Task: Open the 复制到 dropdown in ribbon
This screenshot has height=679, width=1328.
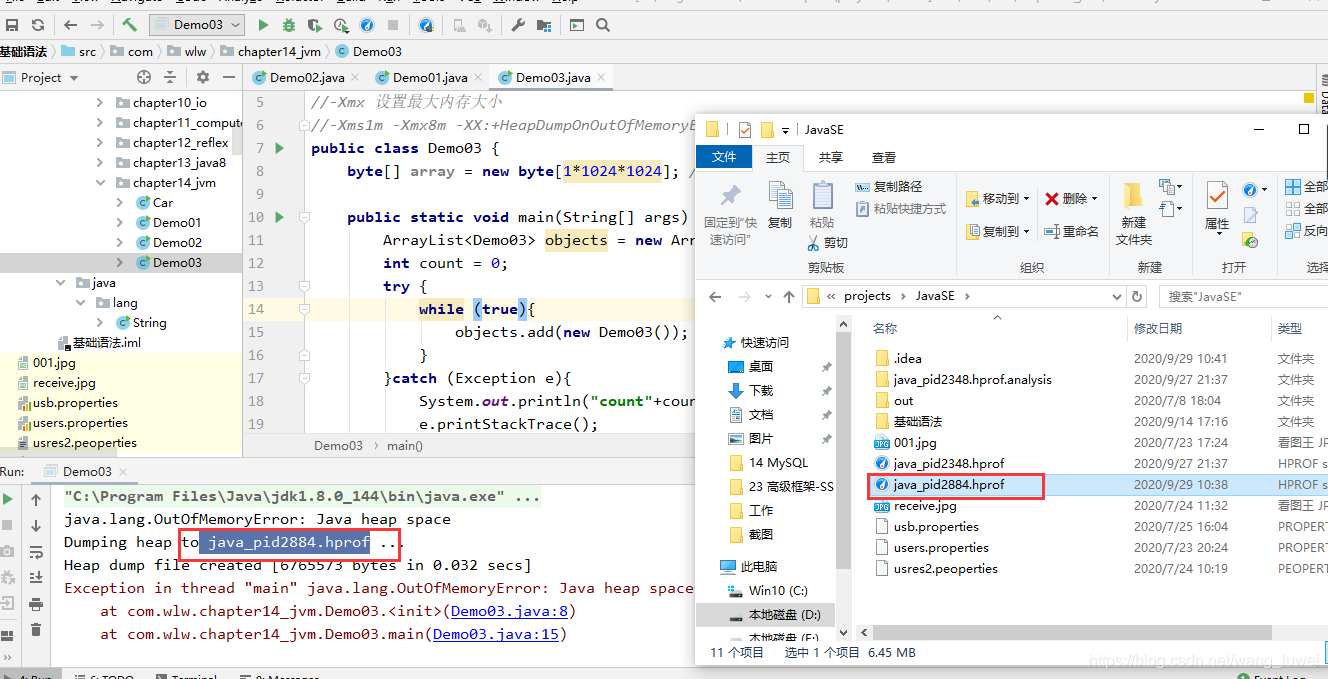Action: (998, 231)
